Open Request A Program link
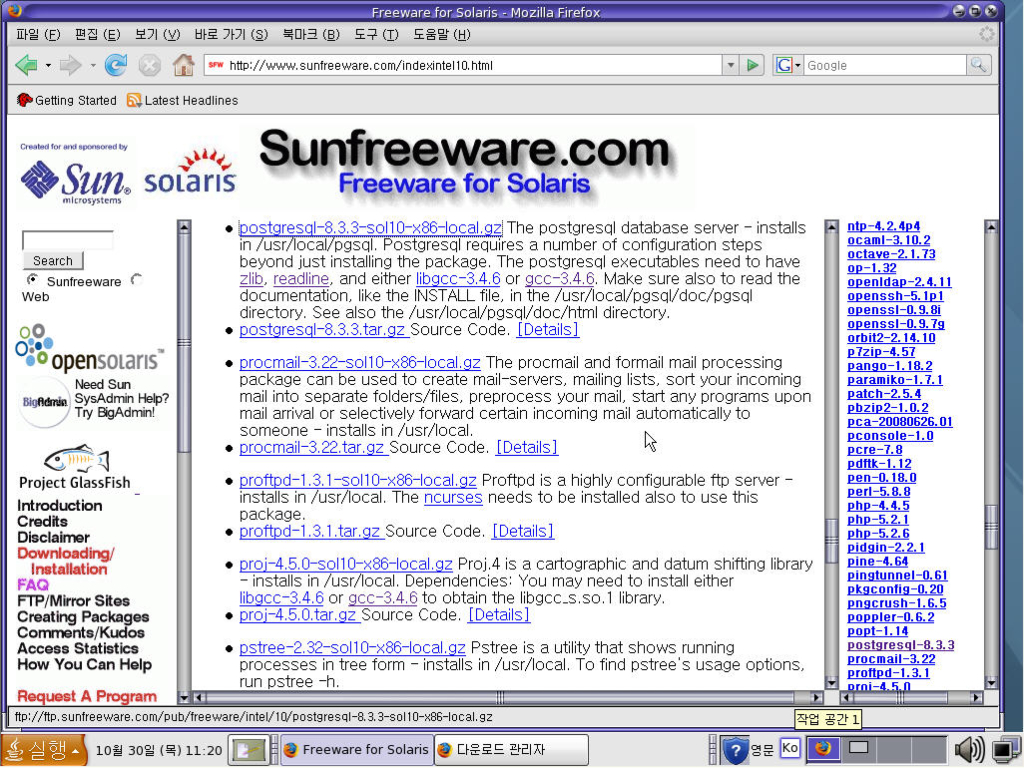The height and width of the screenshot is (768, 1024). click(87, 696)
